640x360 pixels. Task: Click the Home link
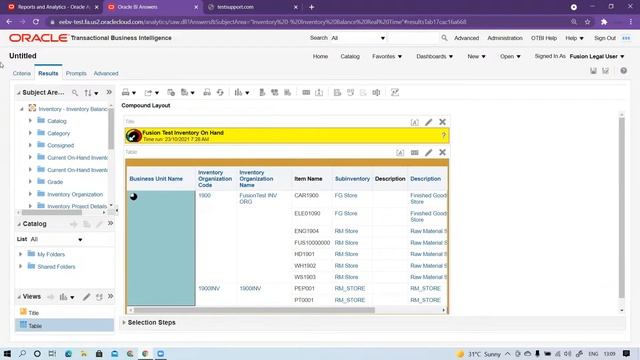pyautogui.click(x=320, y=56)
